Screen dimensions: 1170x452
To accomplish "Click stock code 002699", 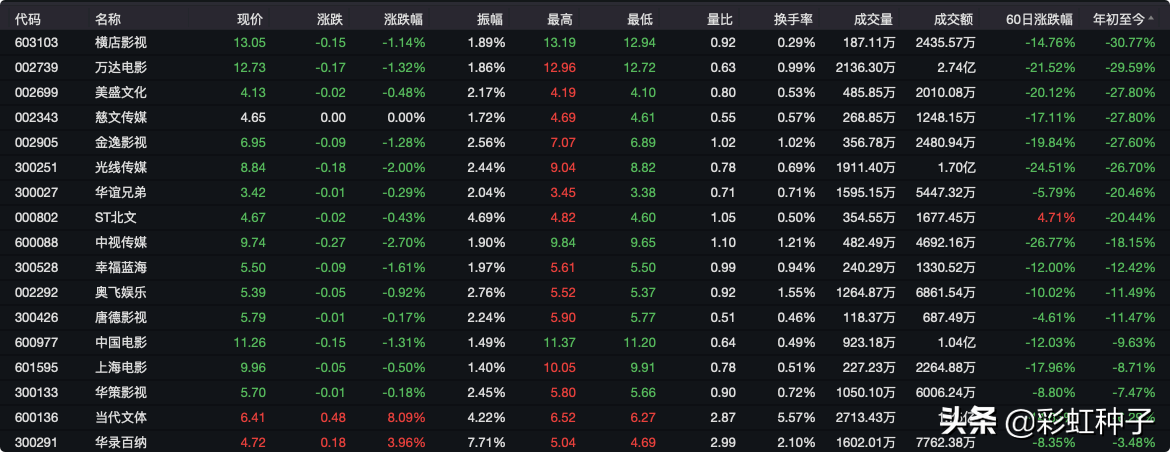I will coord(37,92).
